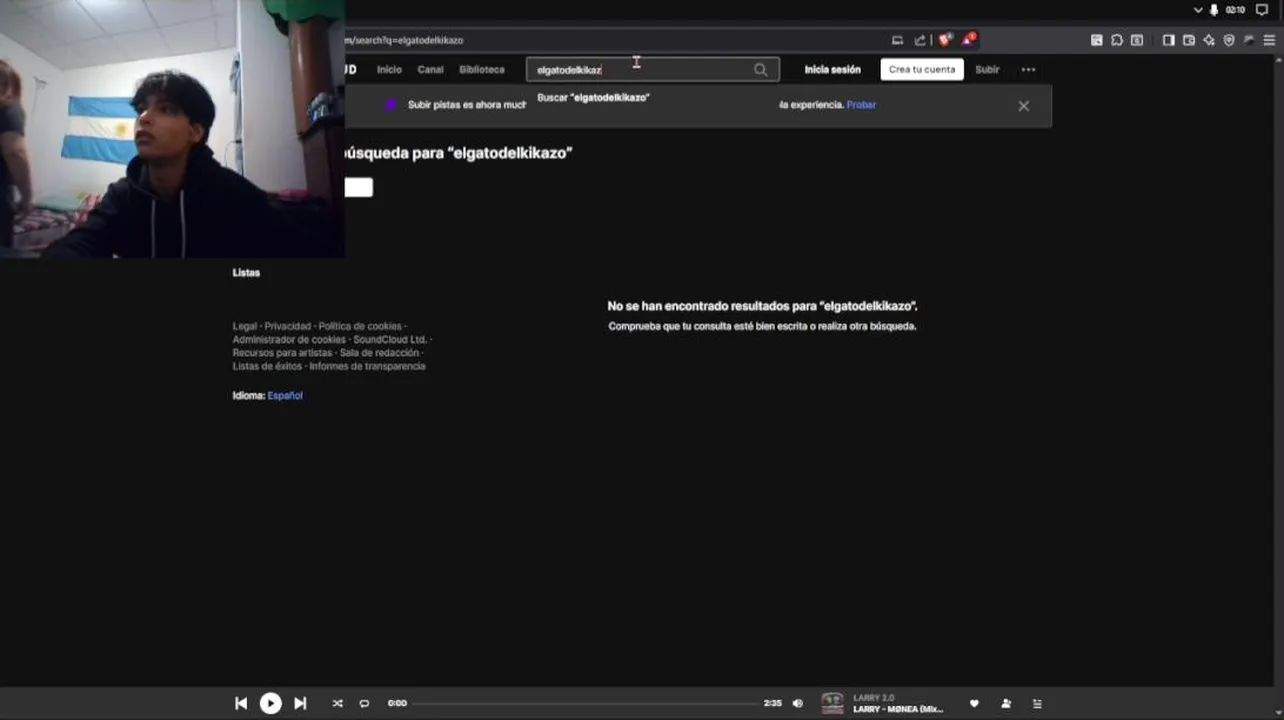Toggle repeat mode in player
This screenshot has width=1284, height=720.
tap(364, 704)
